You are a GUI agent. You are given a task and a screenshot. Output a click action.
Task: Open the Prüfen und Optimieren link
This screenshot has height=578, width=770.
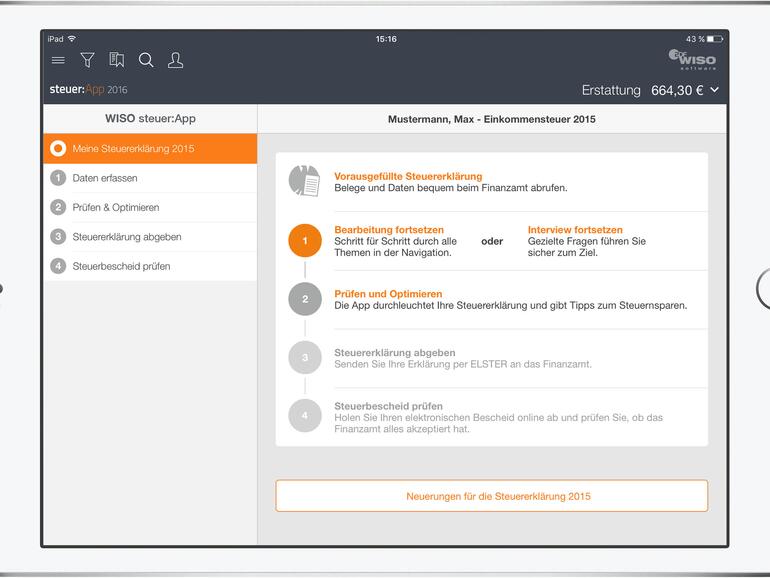pos(388,294)
